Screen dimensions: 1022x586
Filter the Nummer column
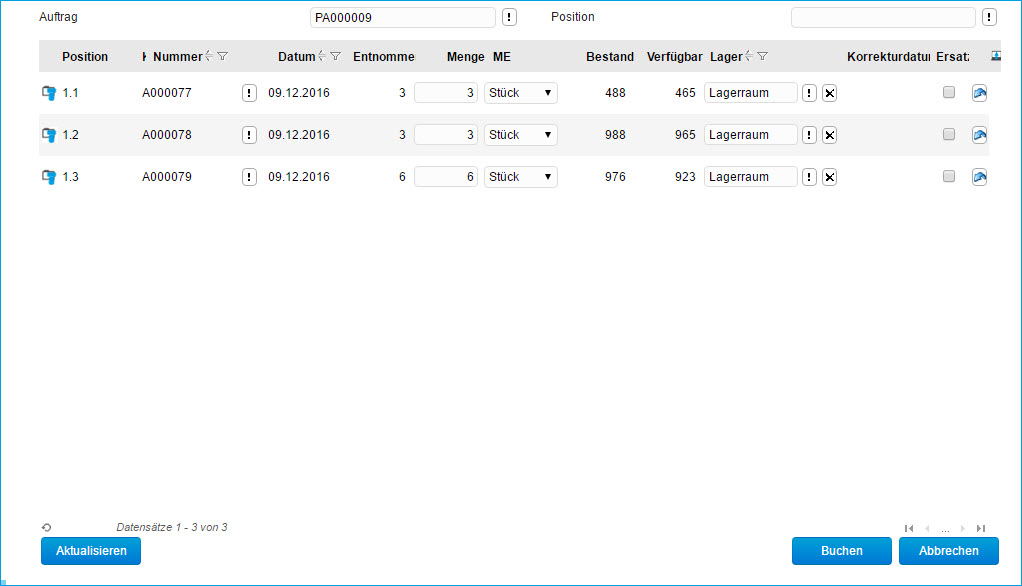(x=222, y=56)
